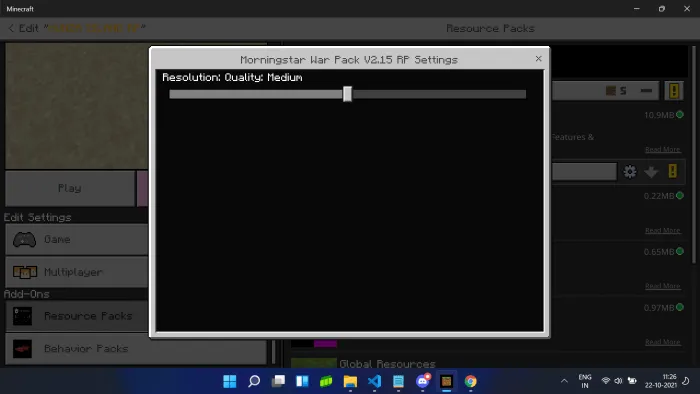This screenshot has width=700, height=394.
Task: Click the volume speaker tray icon
Action: [618, 381]
